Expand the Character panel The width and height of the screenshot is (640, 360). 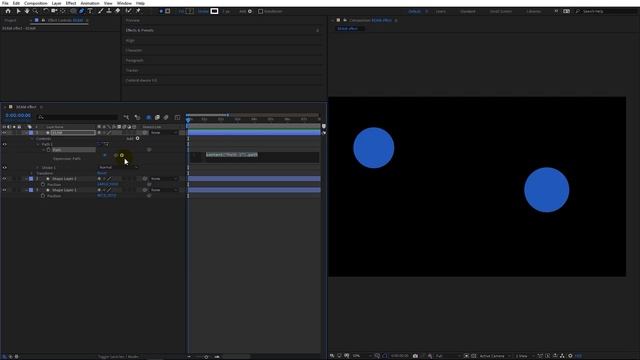tap(134, 50)
